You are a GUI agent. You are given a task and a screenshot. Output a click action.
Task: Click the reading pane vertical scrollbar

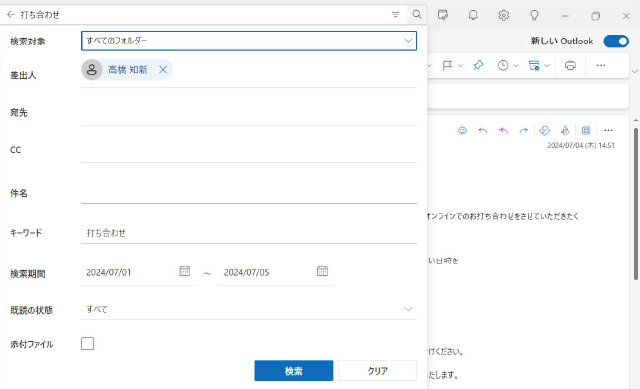[x=636, y=204]
